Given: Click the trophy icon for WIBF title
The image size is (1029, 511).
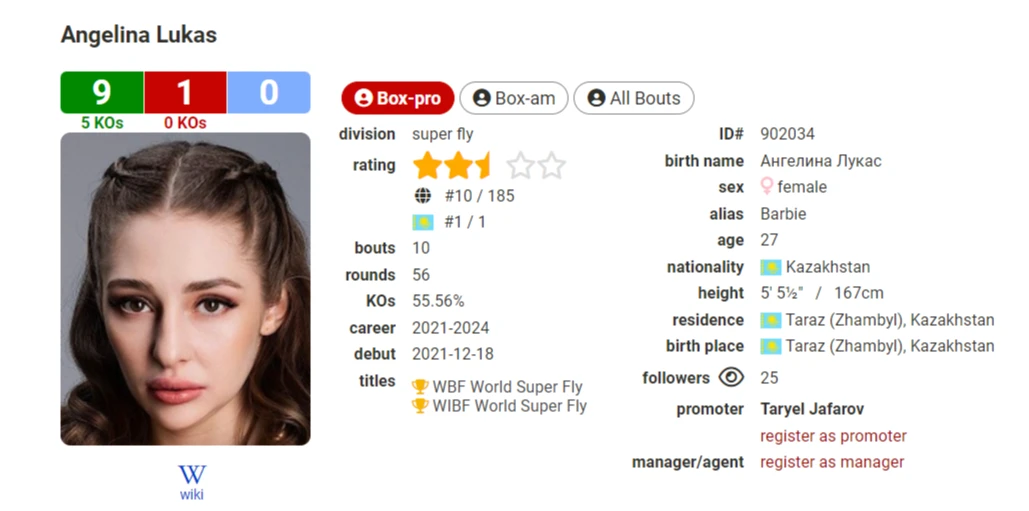Looking at the screenshot, I should pos(420,406).
